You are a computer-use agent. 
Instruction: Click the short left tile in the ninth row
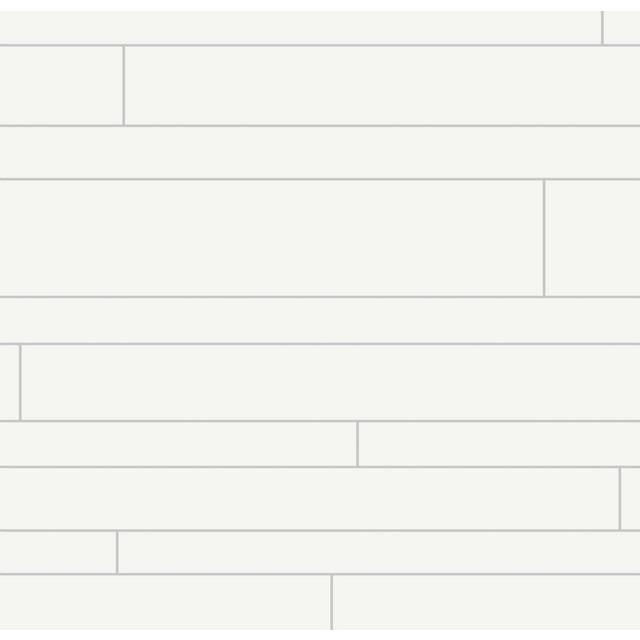click(x=58, y=552)
